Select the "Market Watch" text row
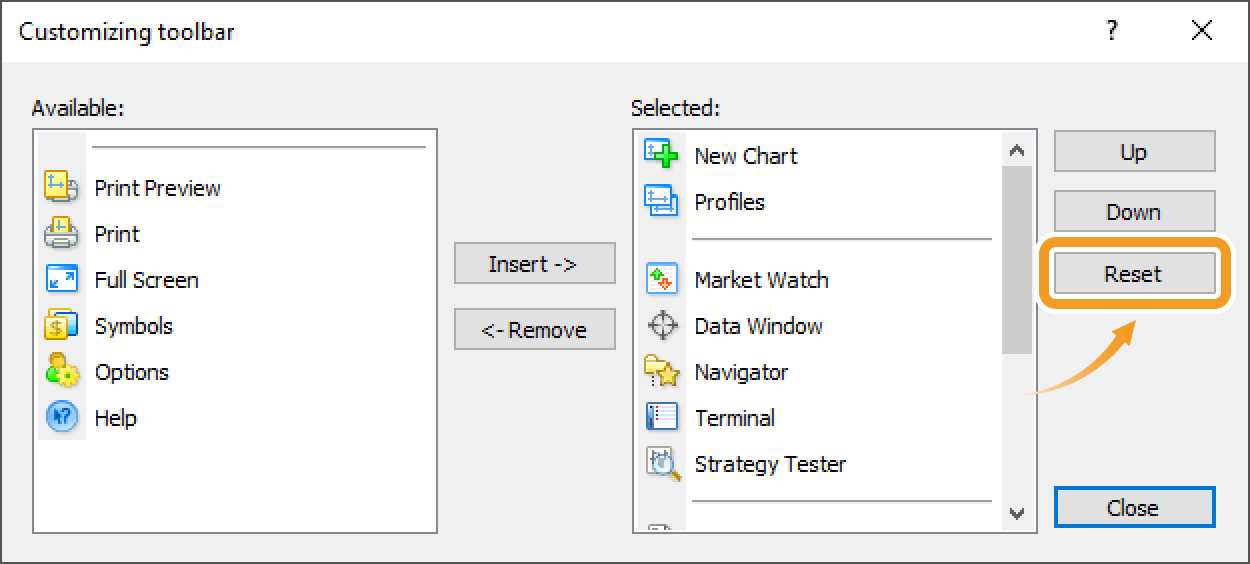 click(x=762, y=280)
